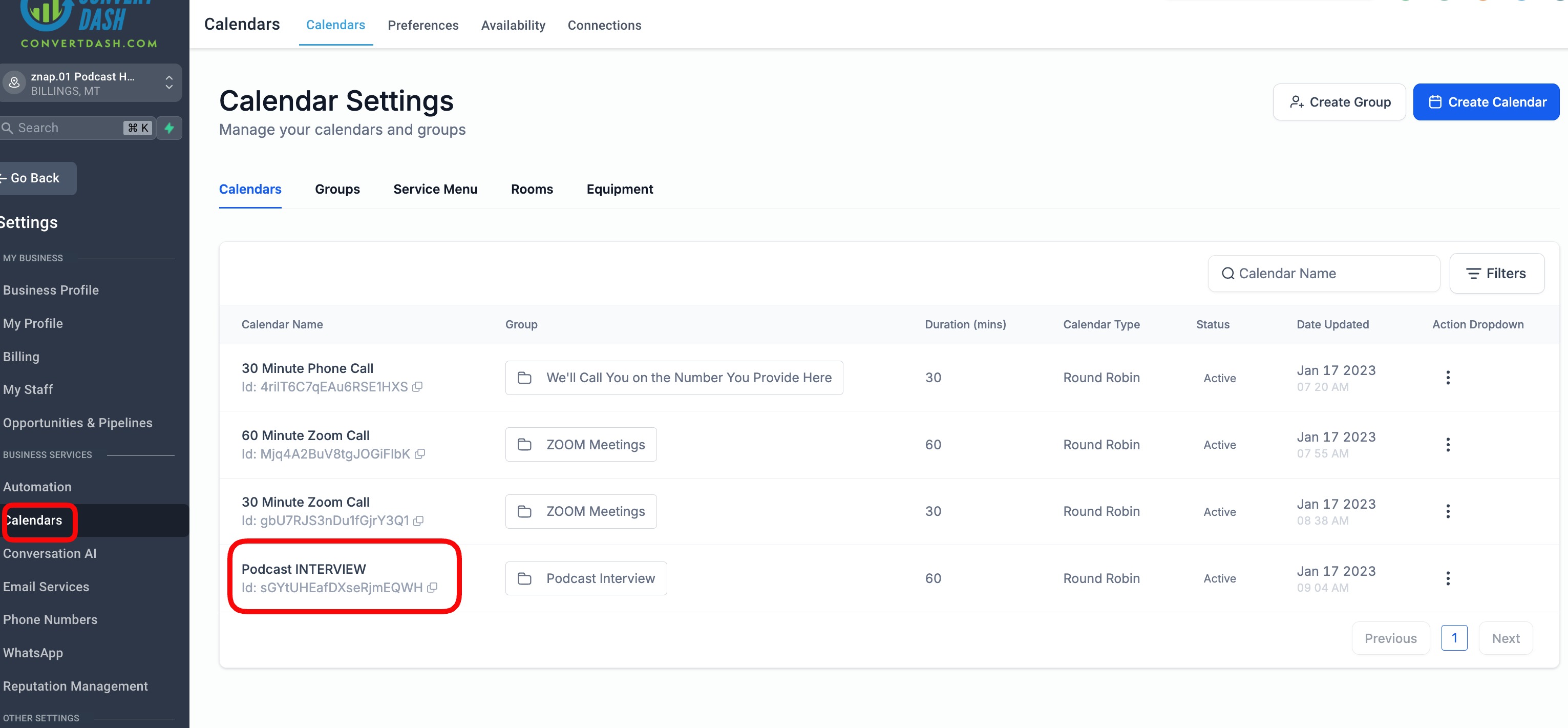Expand the znap.01 Podcast account switcher
The height and width of the screenshot is (728, 1568).
point(168,83)
